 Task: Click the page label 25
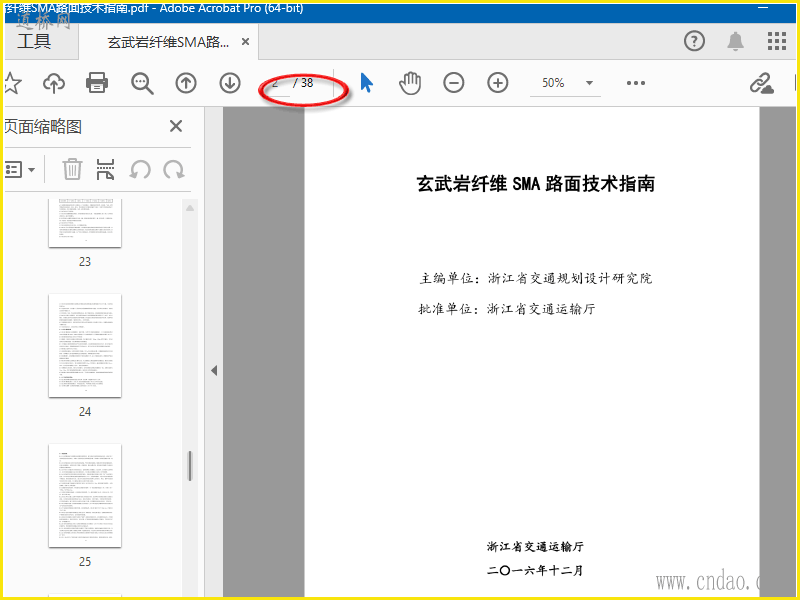click(85, 562)
